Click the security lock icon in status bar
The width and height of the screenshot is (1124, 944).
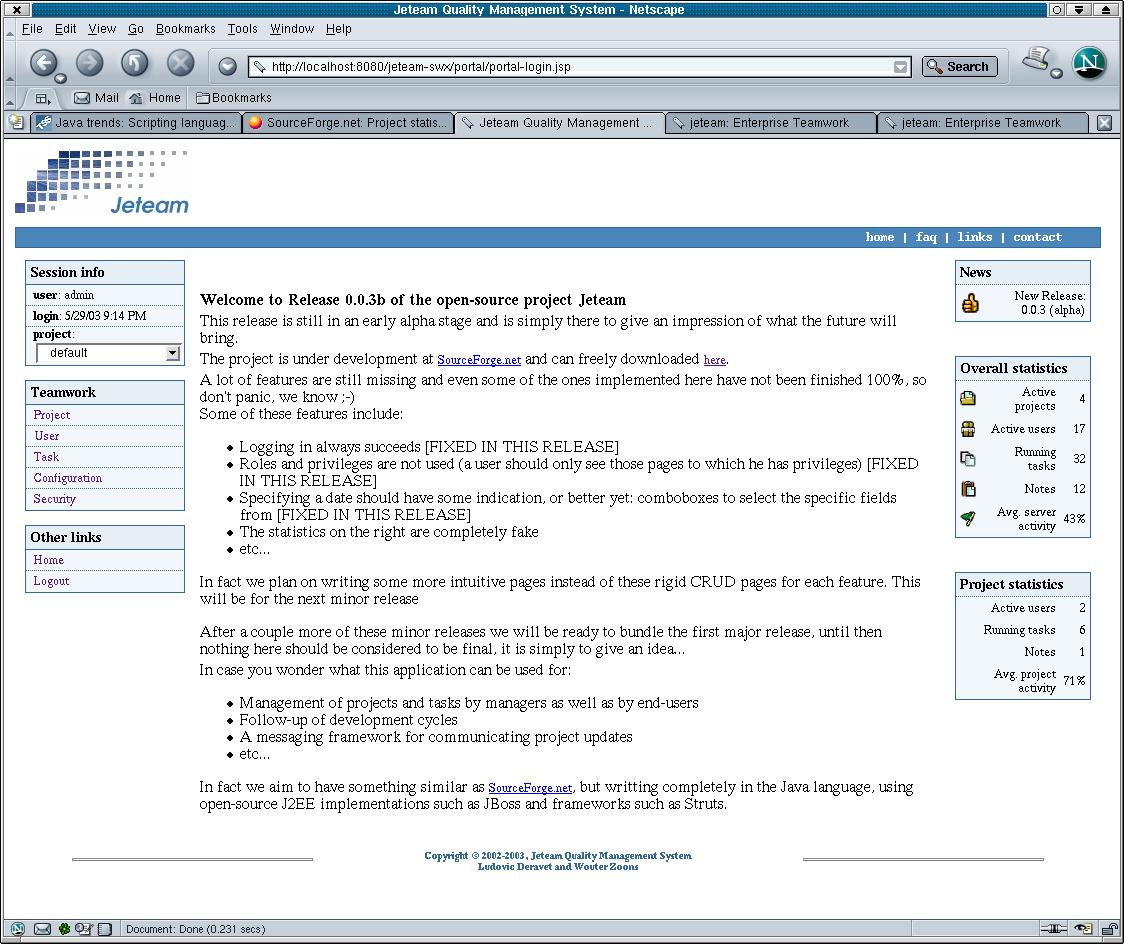tap(1110, 929)
